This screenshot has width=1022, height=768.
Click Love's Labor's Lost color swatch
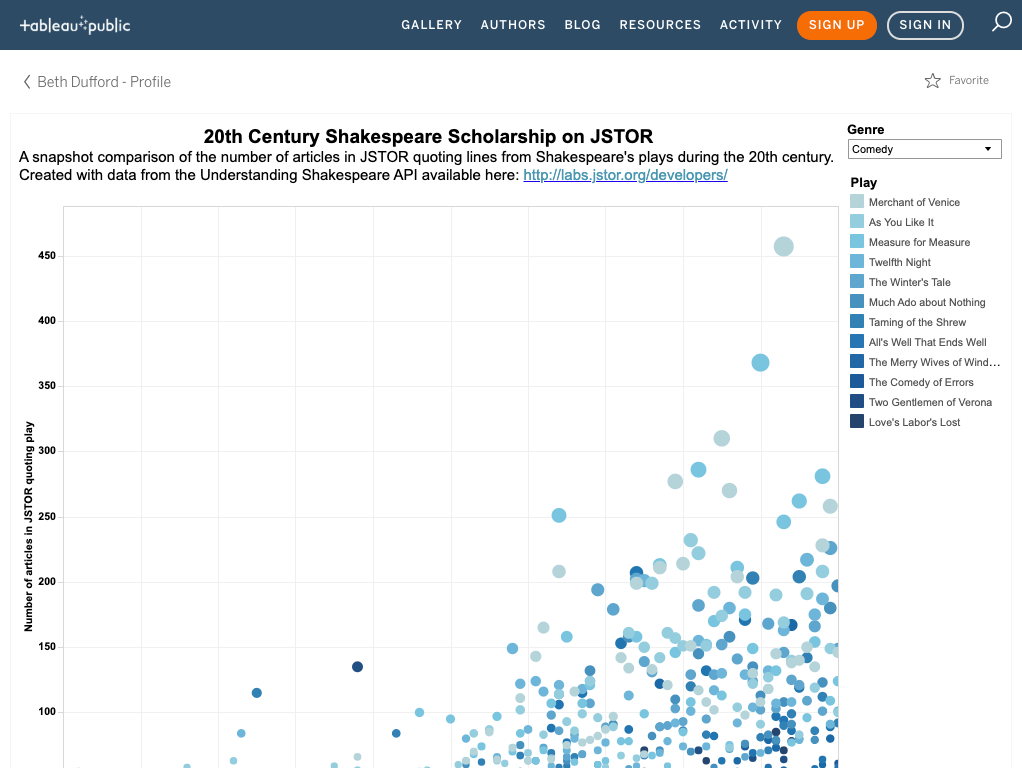(x=857, y=421)
